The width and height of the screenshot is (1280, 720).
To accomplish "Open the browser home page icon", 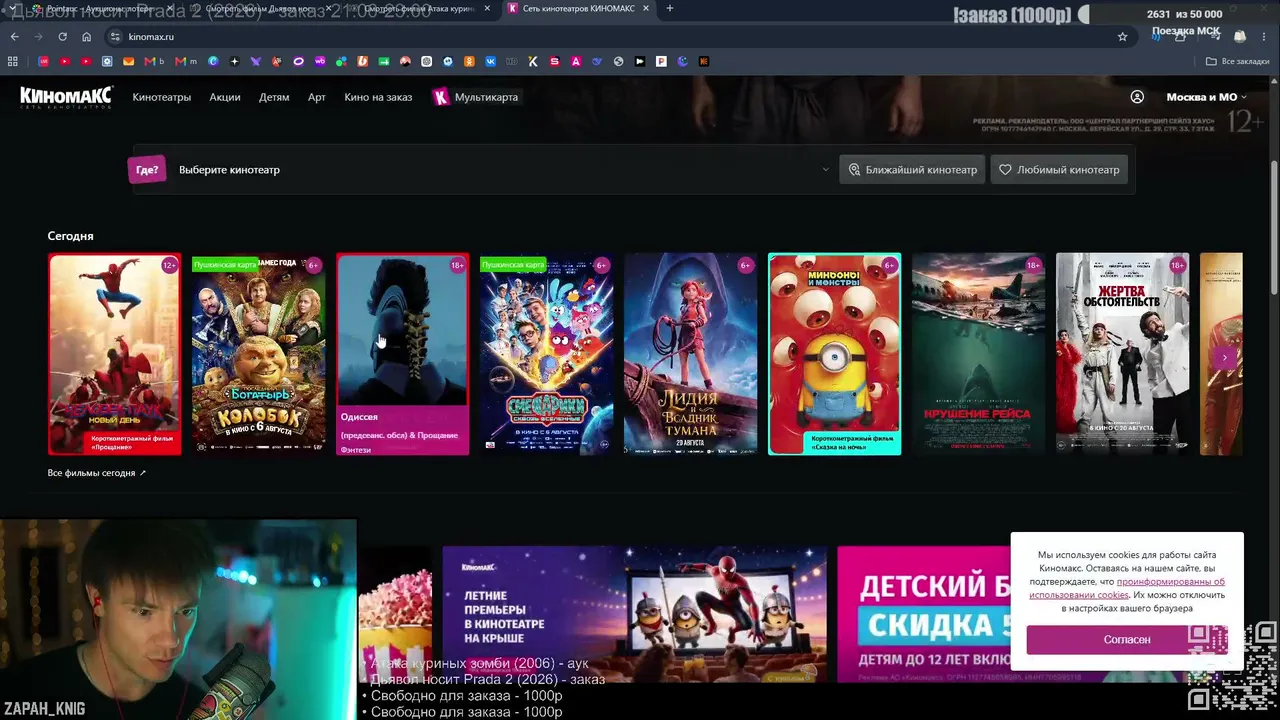I will pyautogui.click(x=87, y=37).
